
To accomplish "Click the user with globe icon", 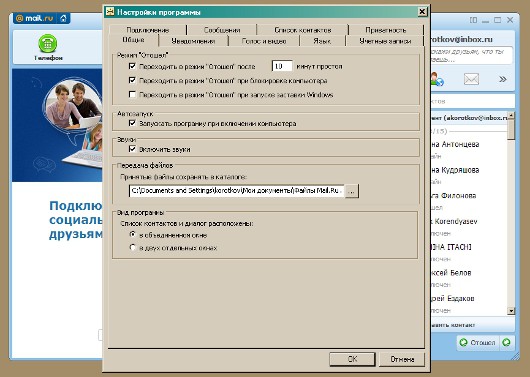I will 437,79.
